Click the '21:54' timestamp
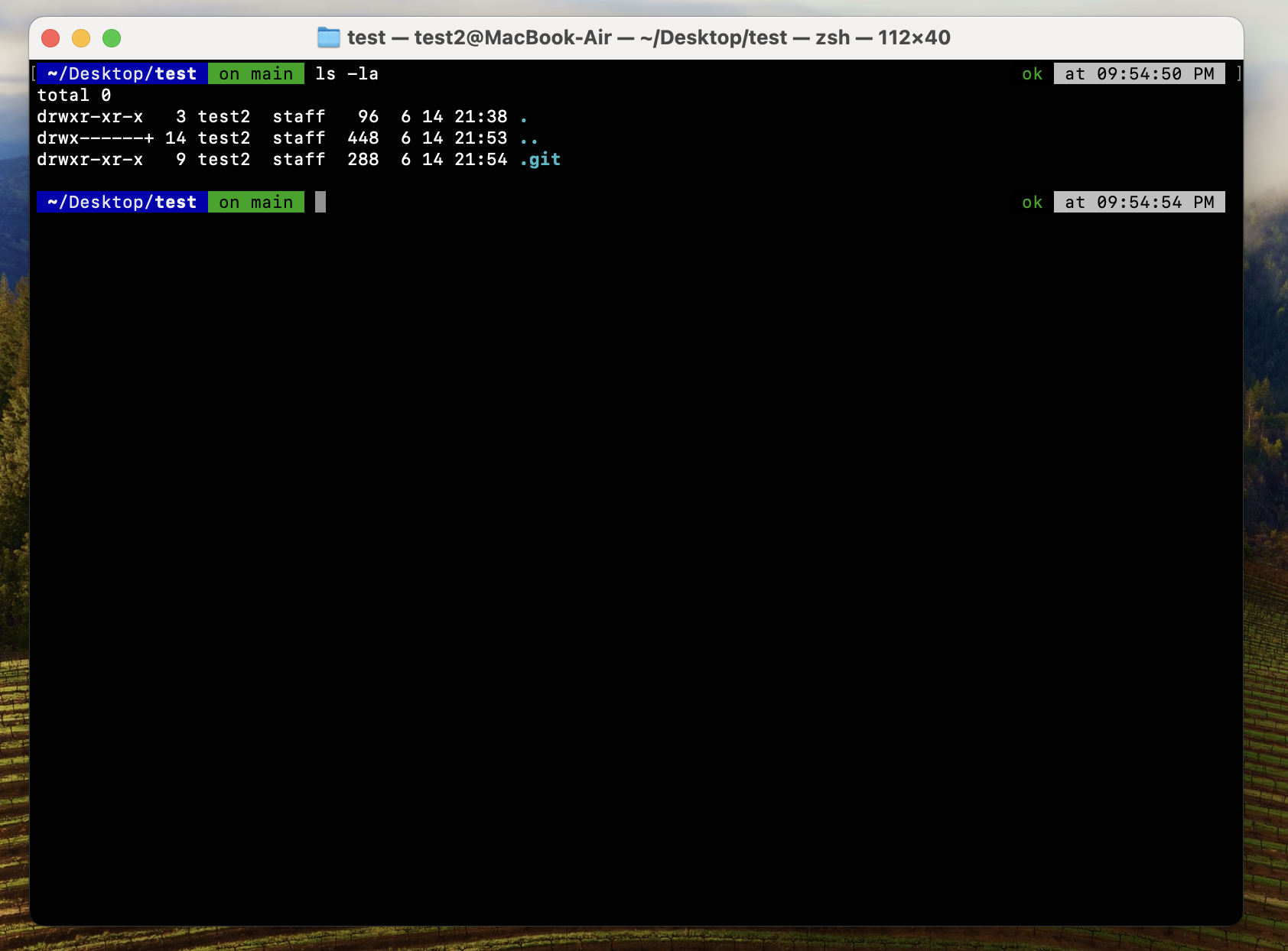The height and width of the screenshot is (951, 1288). pyautogui.click(x=481, y=160)
